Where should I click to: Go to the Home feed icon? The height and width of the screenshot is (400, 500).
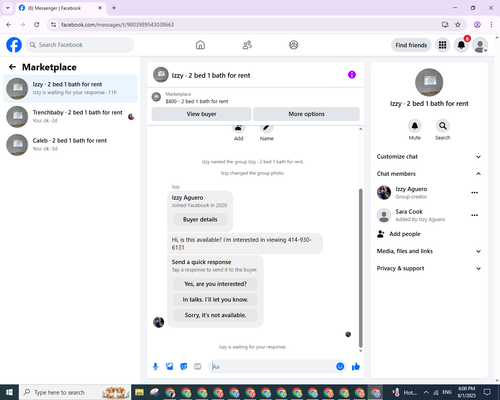point(200,45)
